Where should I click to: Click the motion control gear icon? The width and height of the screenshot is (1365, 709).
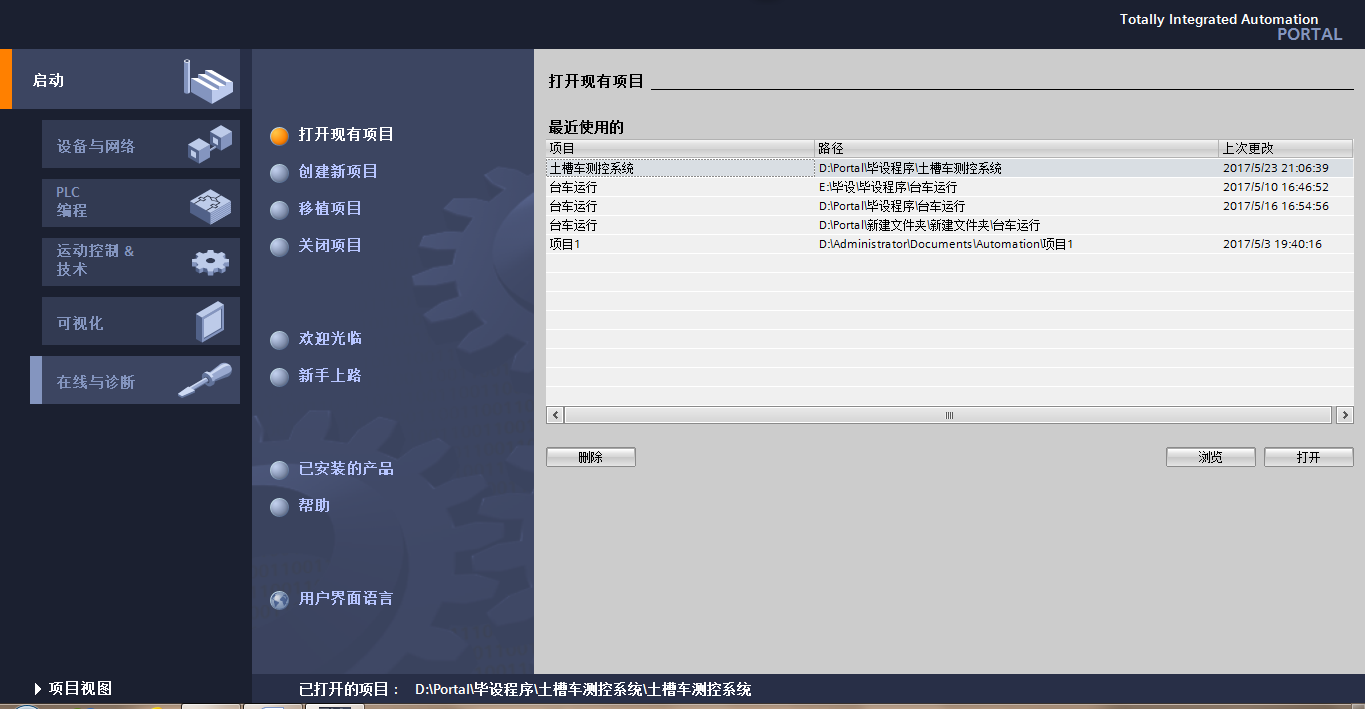(x=210, y=262)
